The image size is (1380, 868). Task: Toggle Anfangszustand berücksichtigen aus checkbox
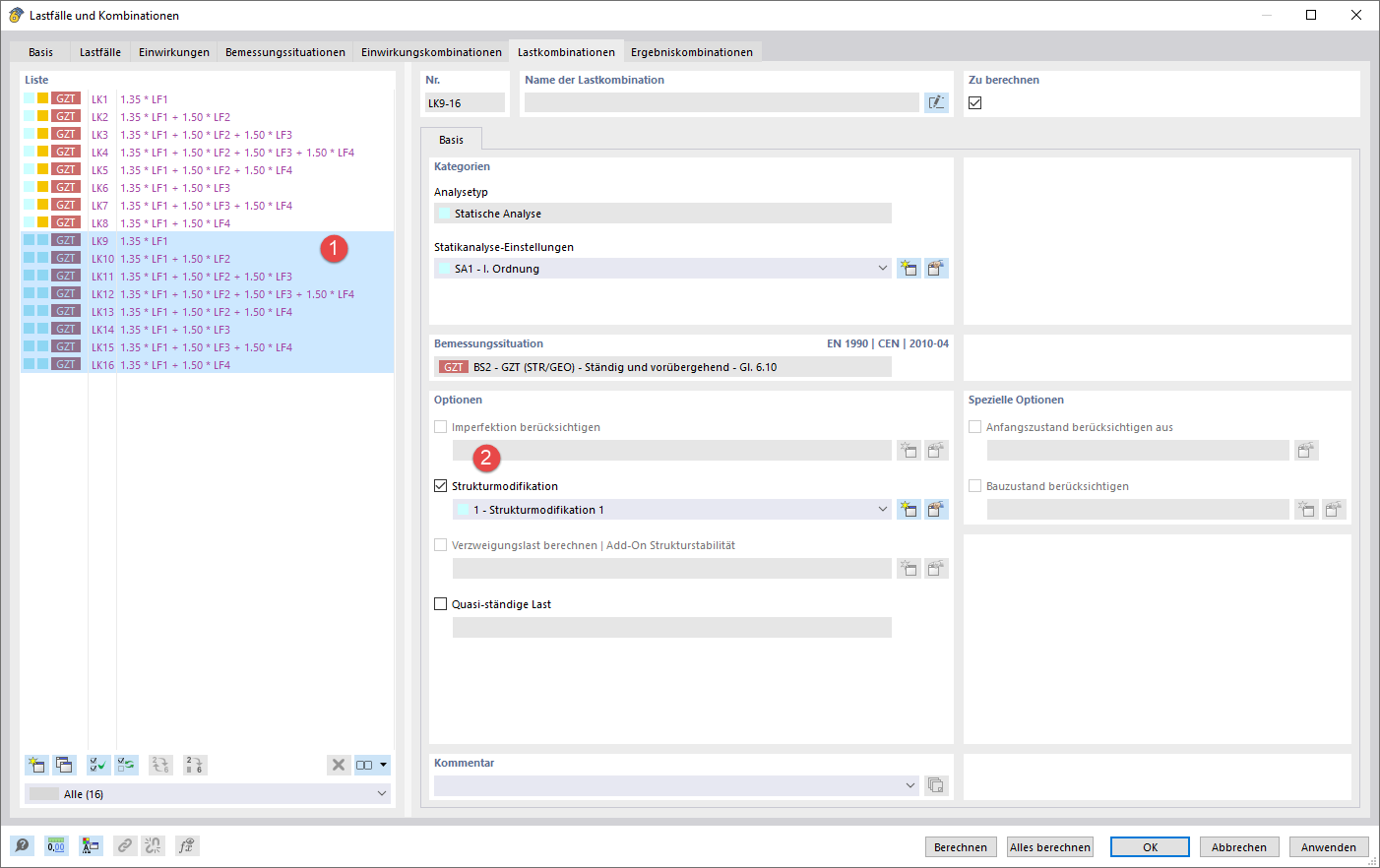coord(975,427)
